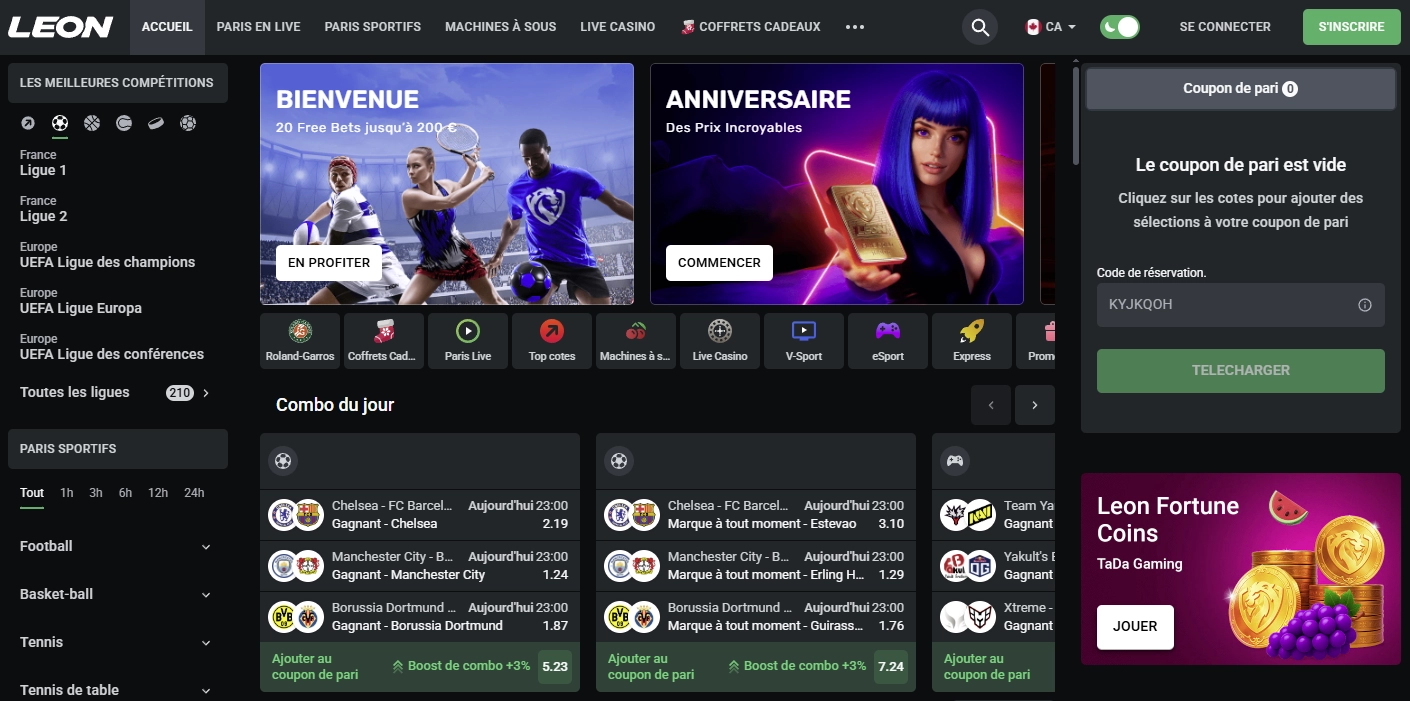Click En Profiter on welcome banner

[x=328, y=263]
